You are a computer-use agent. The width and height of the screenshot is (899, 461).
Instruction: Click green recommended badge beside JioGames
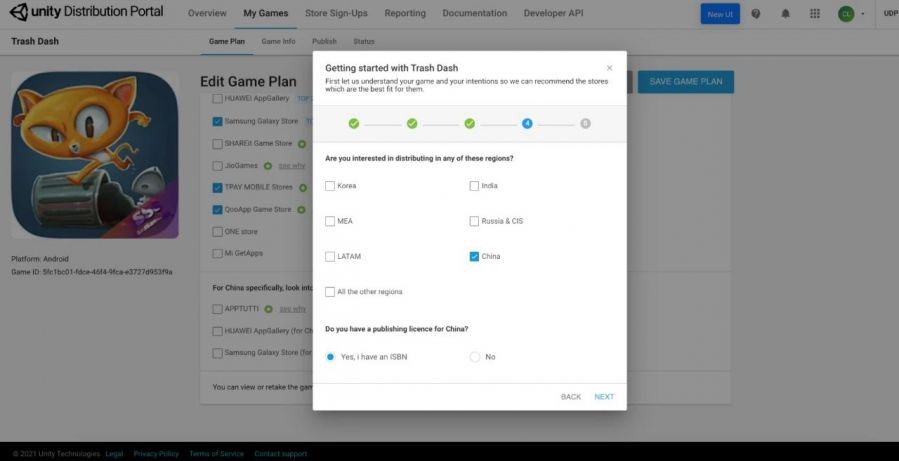pos(268,166)
